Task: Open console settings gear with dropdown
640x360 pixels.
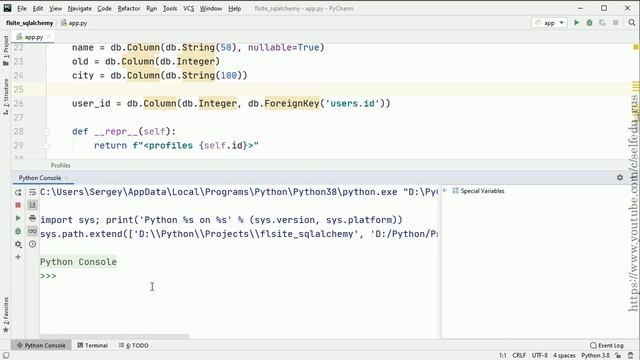Action: (x=18, y=244)
